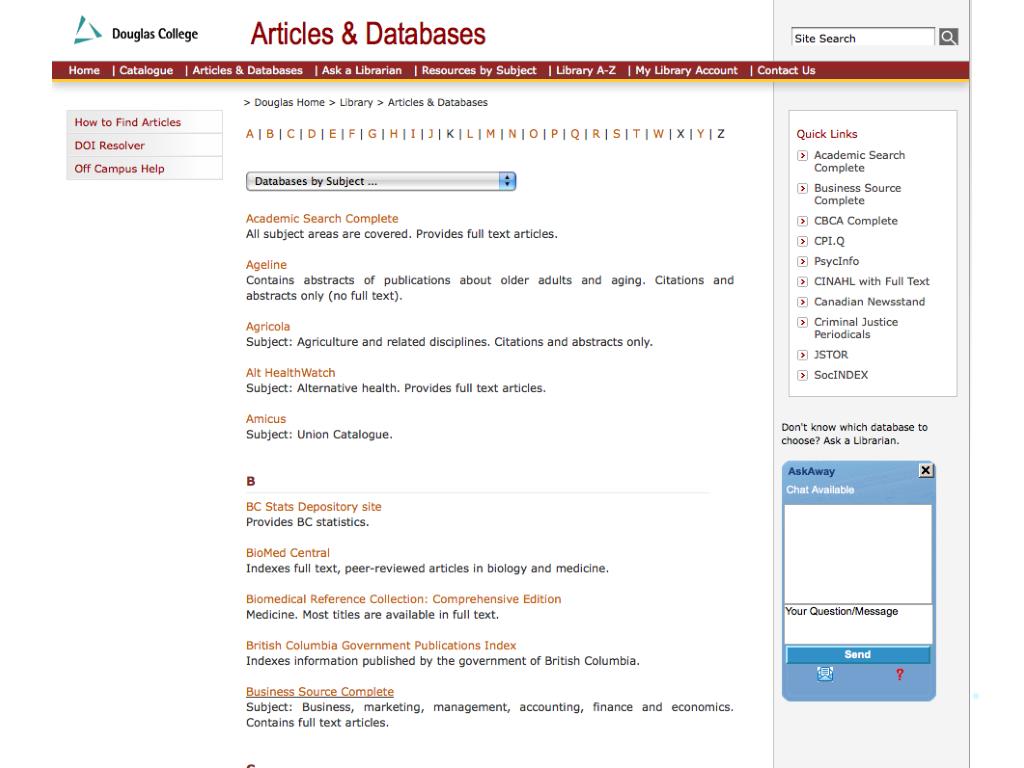
Task: Open the JSTOR quick link
Action: pyautogui.click(x=831, y=355)
